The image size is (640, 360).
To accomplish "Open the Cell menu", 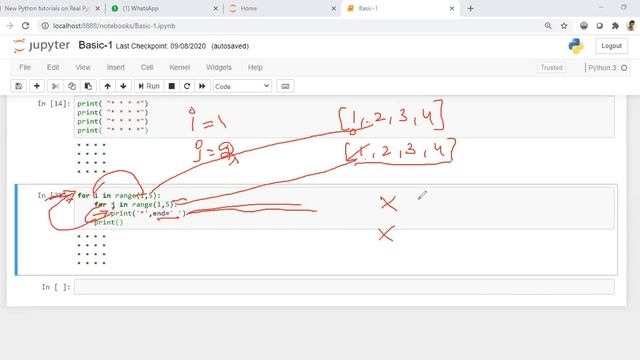I will point(147,67).
